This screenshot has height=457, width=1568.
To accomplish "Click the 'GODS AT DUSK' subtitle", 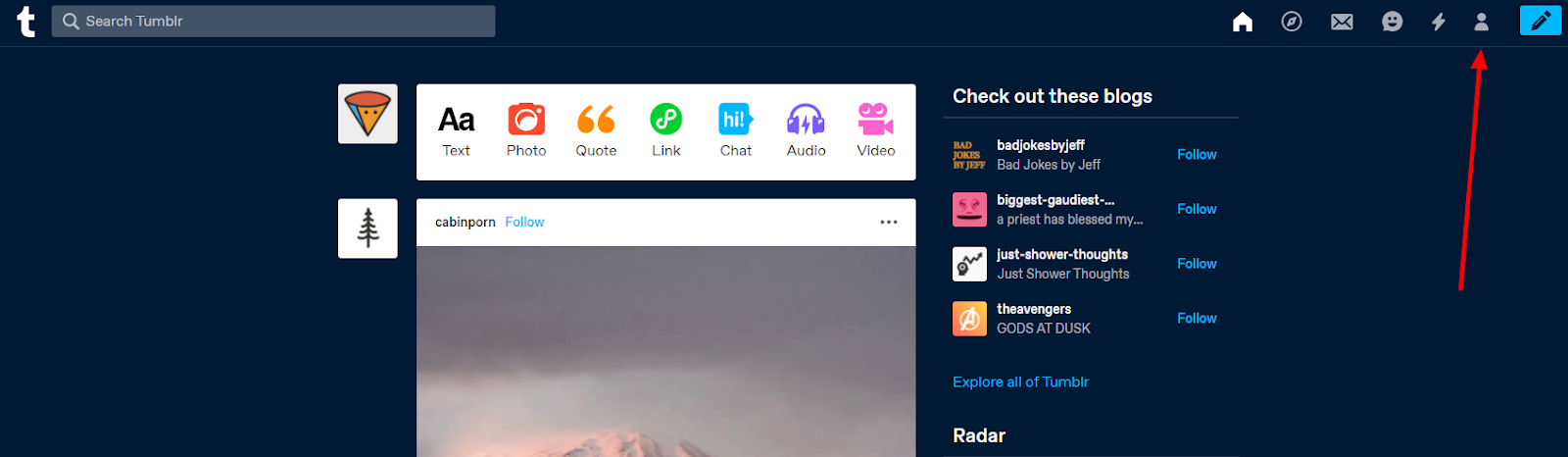I will pyautogui.click(x=1044, y=329).
